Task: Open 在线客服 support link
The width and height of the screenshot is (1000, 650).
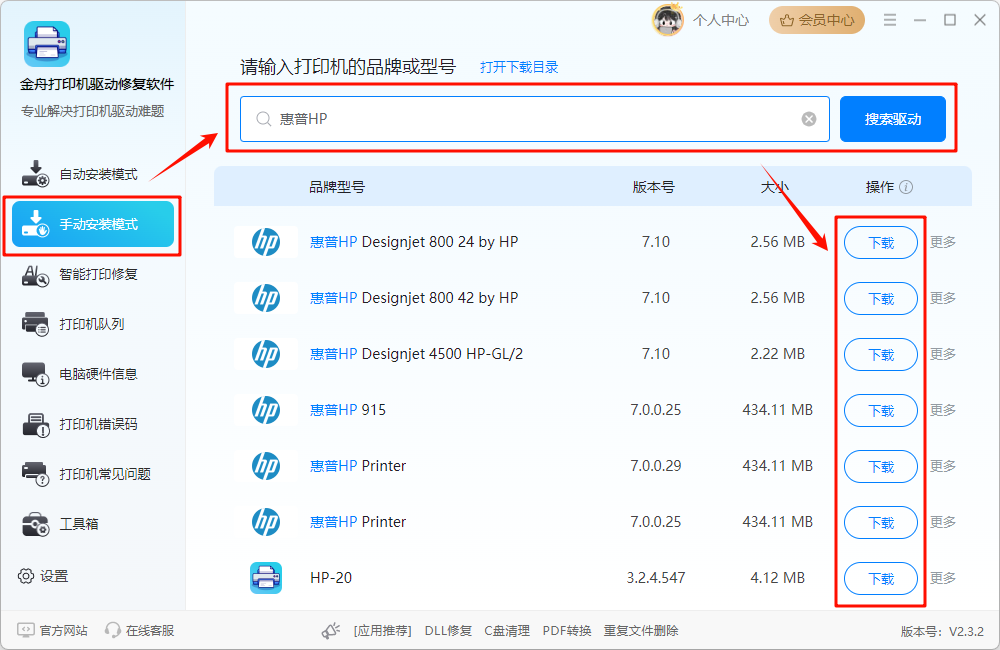Action: click(x=140, y=630)
